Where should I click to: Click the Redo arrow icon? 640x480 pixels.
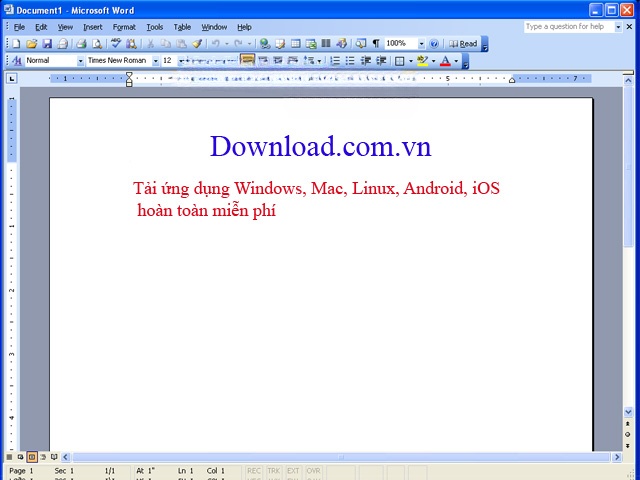click(238, 44)
